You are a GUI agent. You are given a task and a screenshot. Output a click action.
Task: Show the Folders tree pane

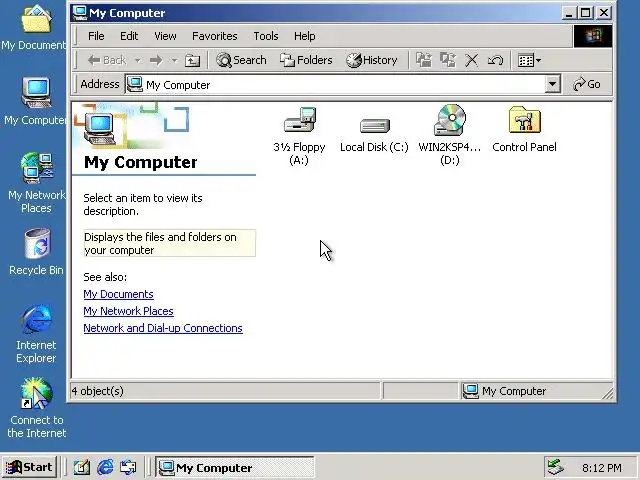coord(306,60)
